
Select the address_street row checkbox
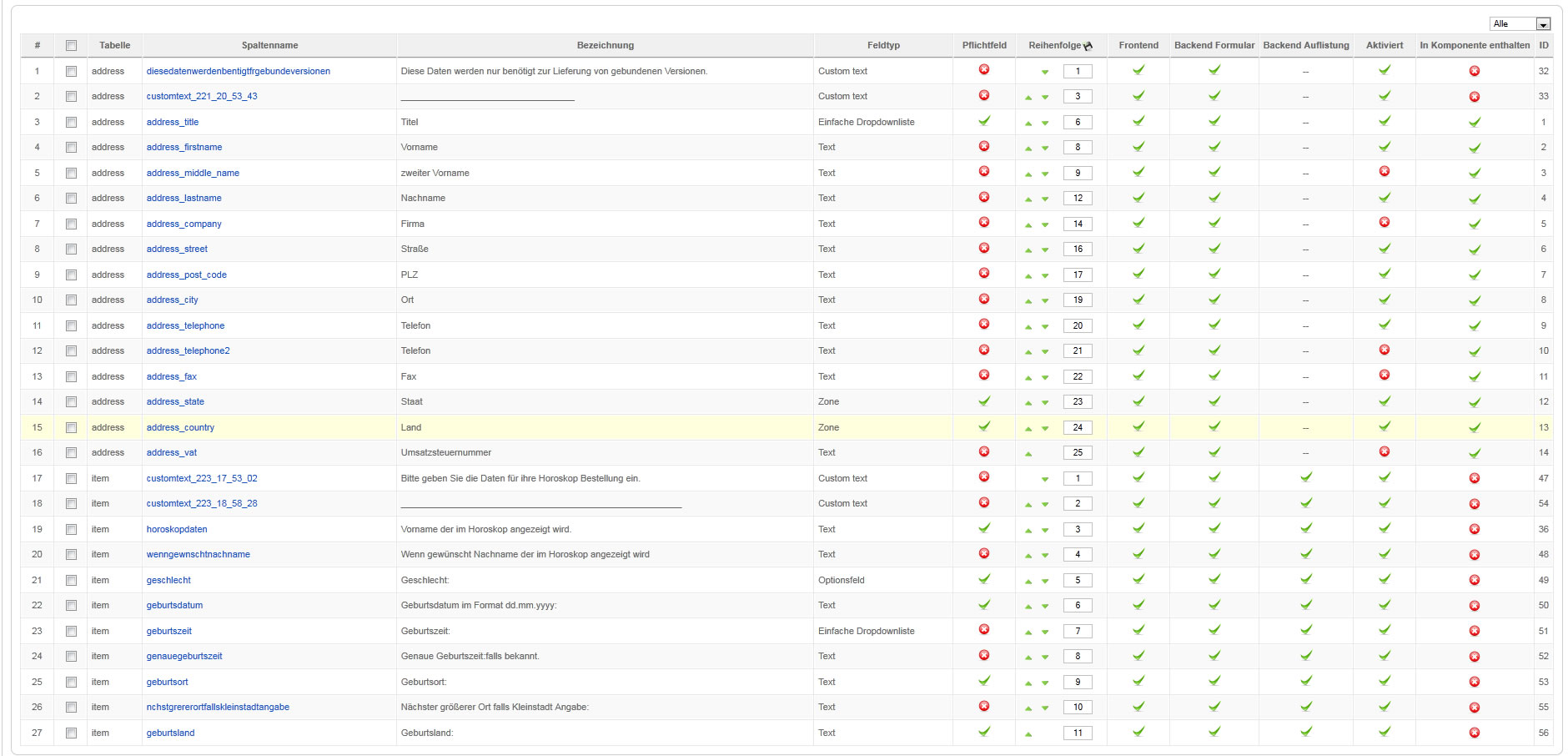pyautogui.click(x=71, y=249)
